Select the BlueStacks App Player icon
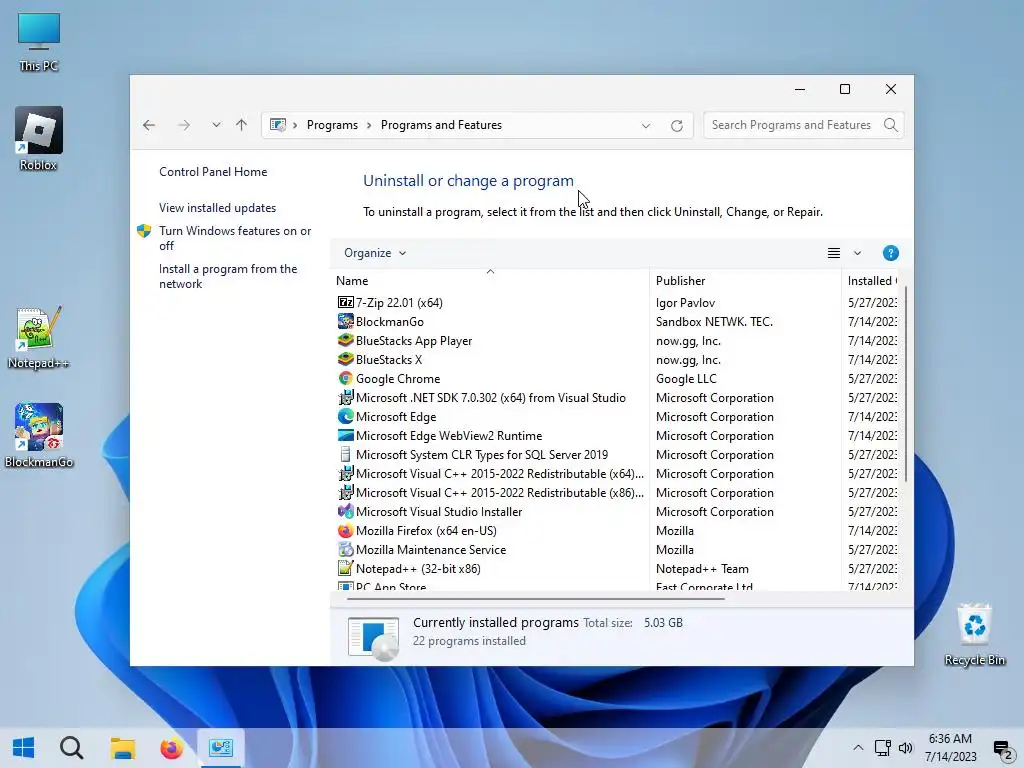This screenshot has height=768, width=1024. (x=345, y=340)
